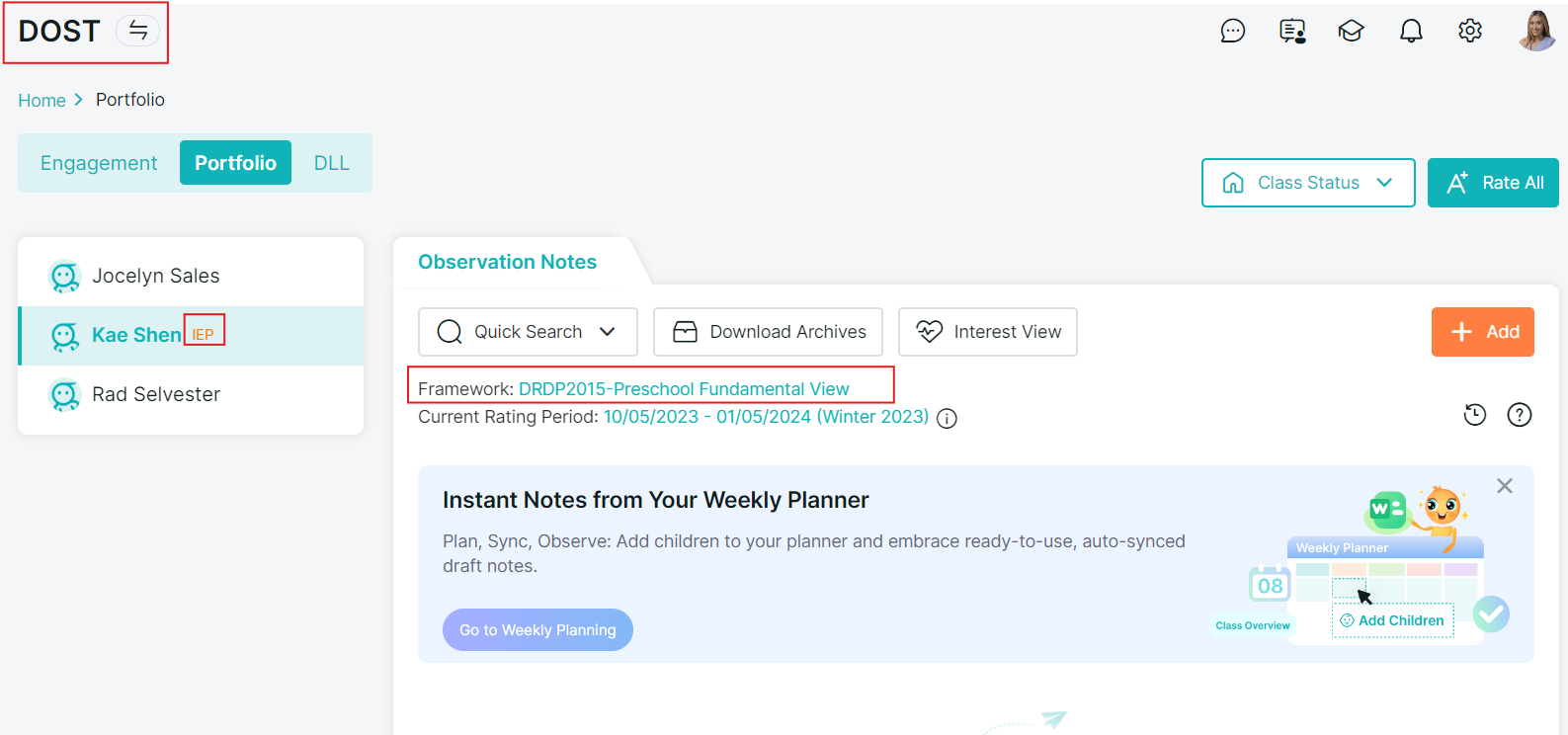Click the Rate All button
This screenshot has height=735, width=1568.
(1493, 183)
